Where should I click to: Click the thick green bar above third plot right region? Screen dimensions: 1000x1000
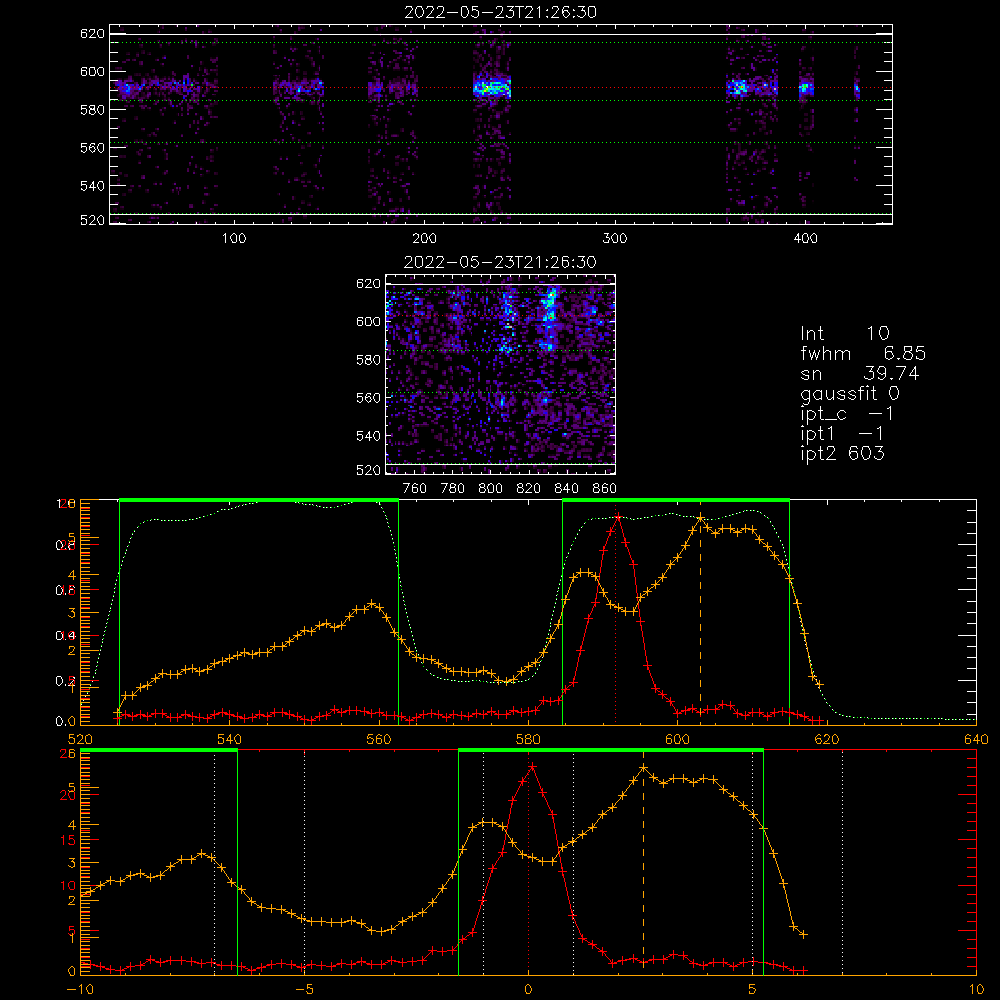coord(676,500)
